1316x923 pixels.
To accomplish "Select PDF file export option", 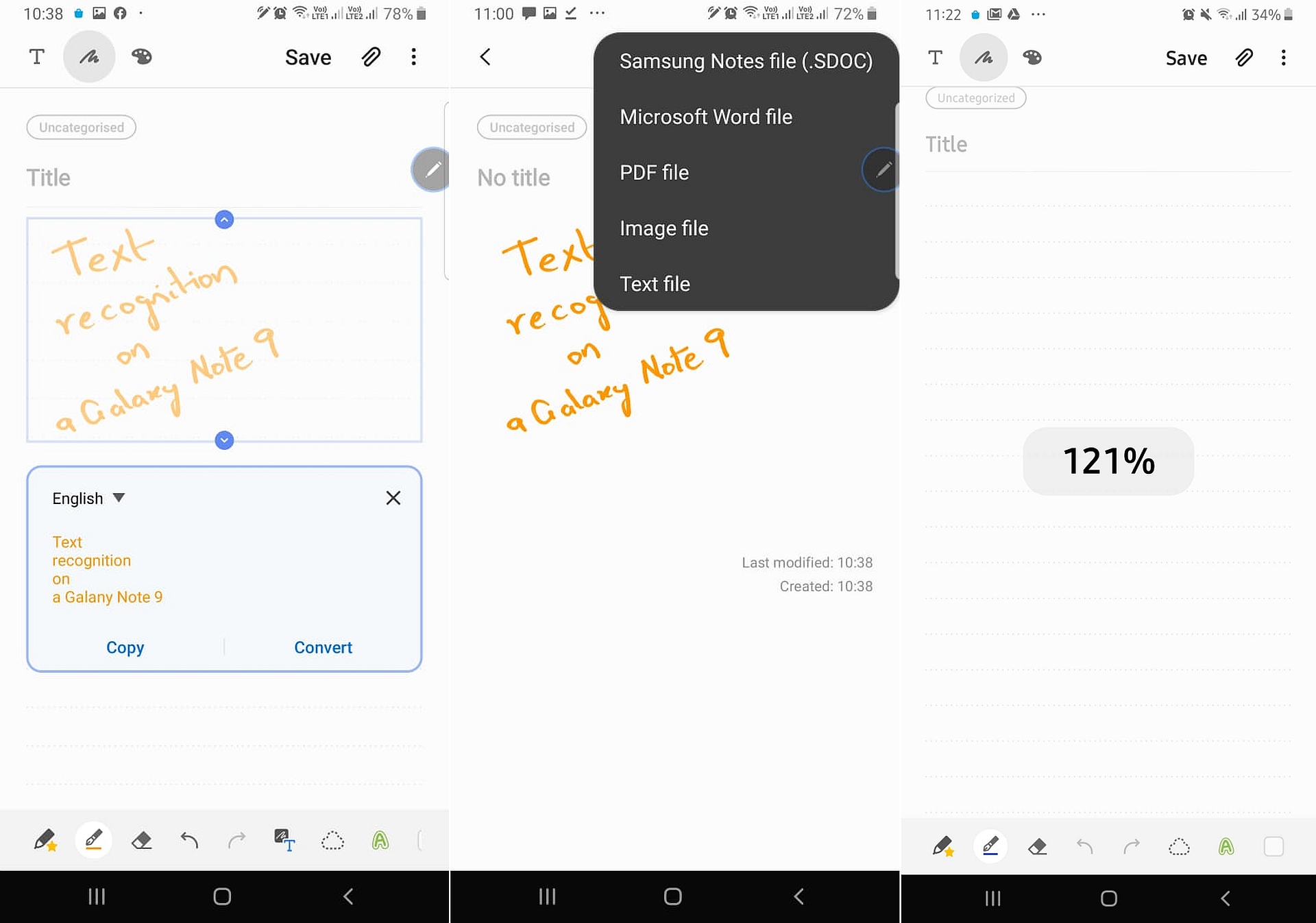I will tap(654, 172).
